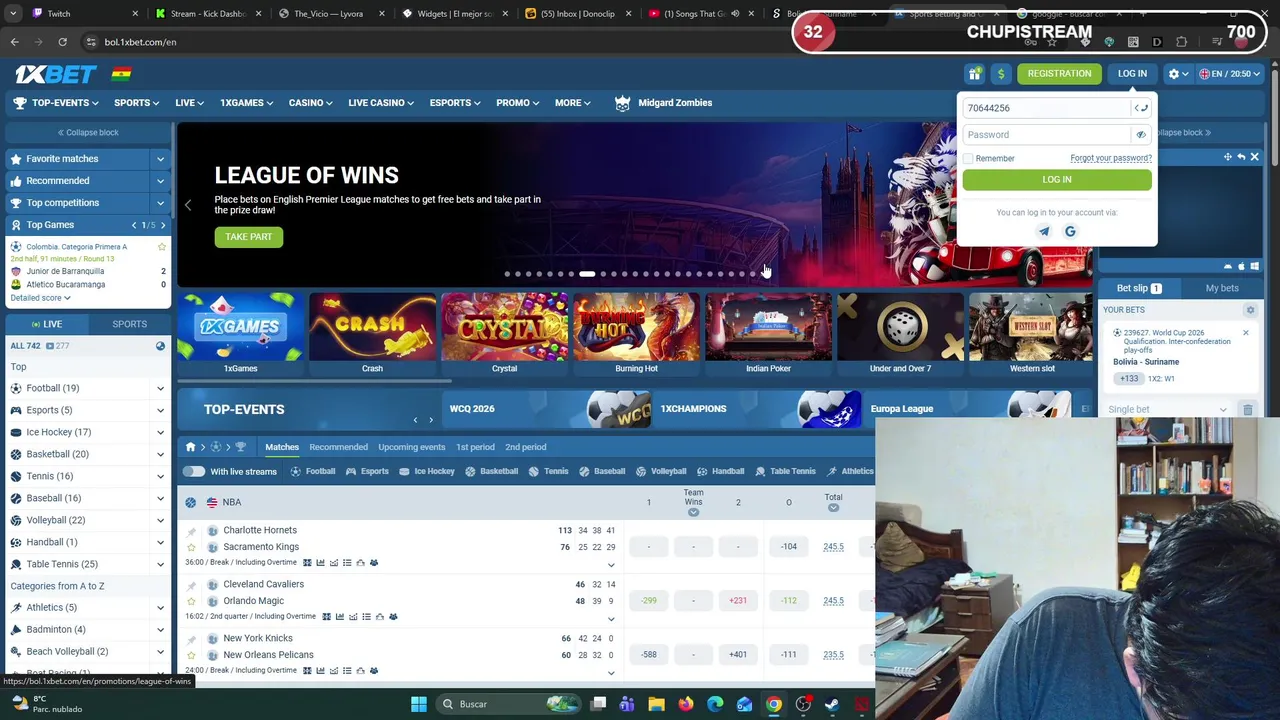The image size is (1280, 720).
Task: Check the Remember checkbox
Action: (968, 159)
